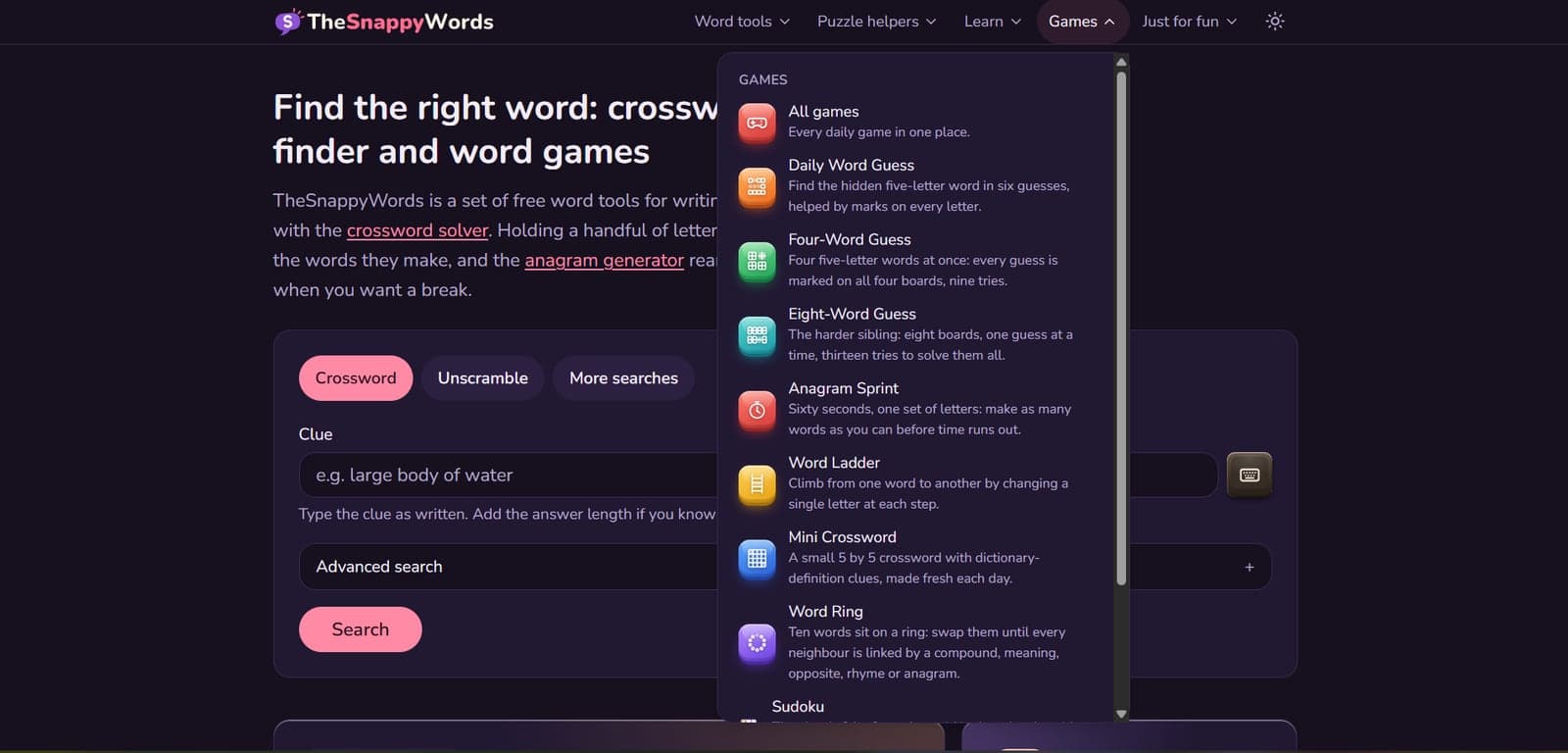Click the Mini Crossword grid icon
The image size is (1568, 753).
(x=757, y=559)
